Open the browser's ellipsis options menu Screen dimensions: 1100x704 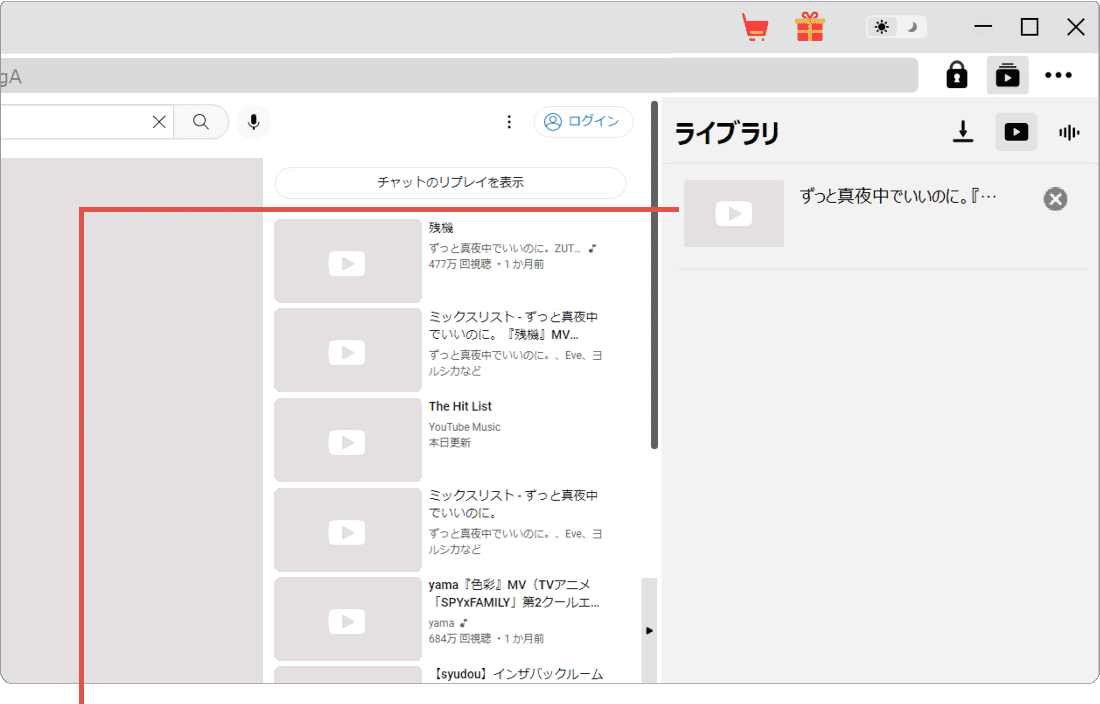click(1059, 75)
